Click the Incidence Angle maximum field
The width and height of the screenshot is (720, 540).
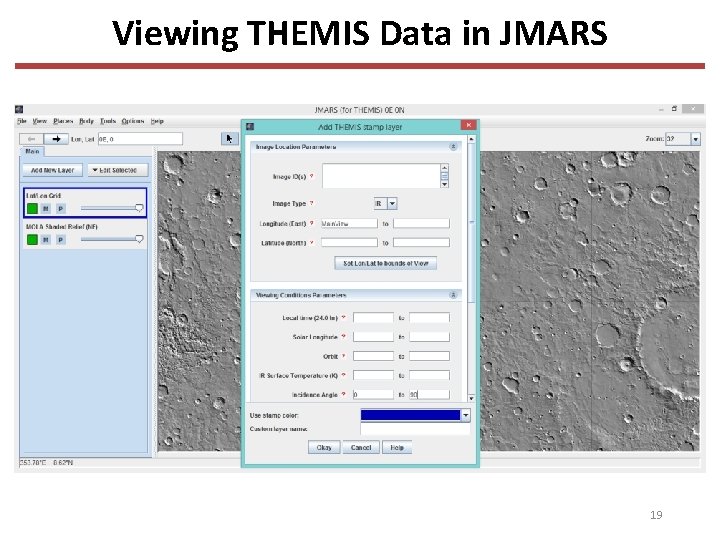(429, 394)
